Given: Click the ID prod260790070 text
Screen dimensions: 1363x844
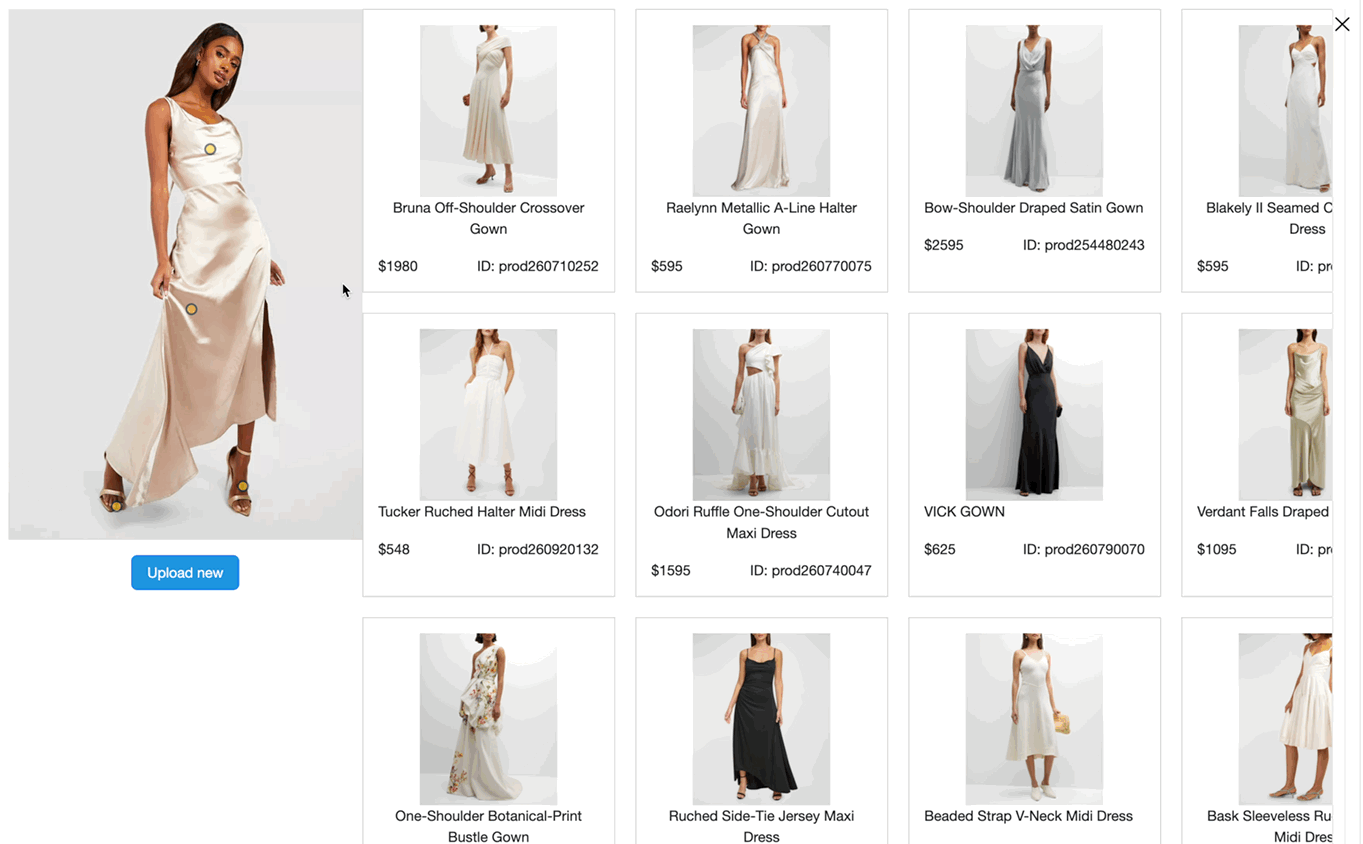Looking at the screenshot, I should coord(1084,549).
